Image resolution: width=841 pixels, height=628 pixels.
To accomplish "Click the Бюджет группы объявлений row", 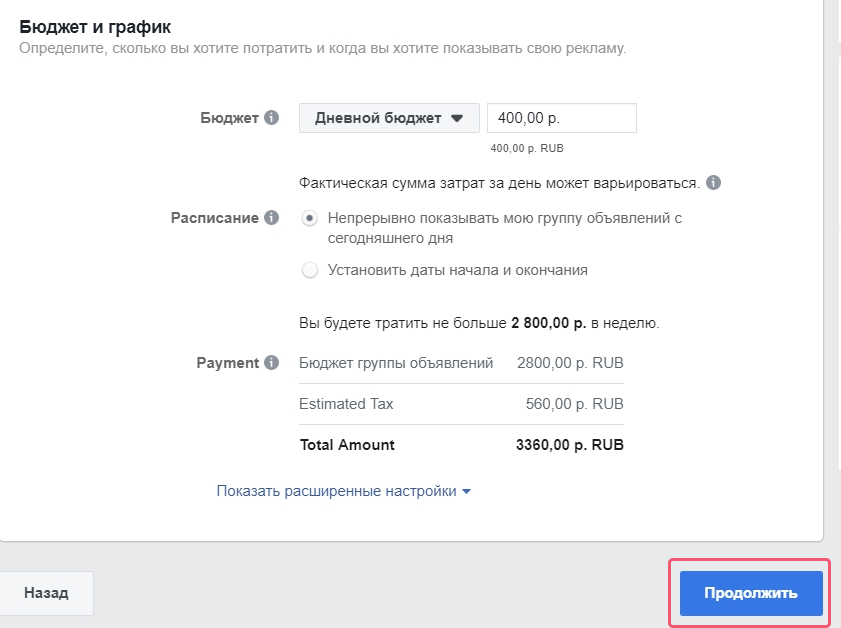I will tap(460, 362).
